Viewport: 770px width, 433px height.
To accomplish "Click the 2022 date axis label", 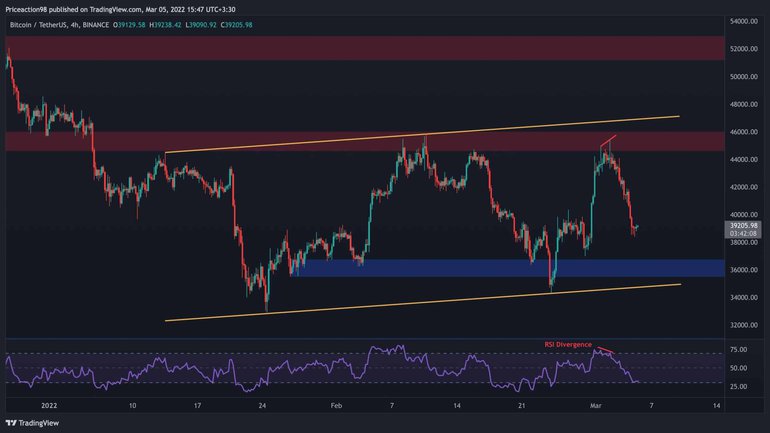I will click(x=49, y=406).
